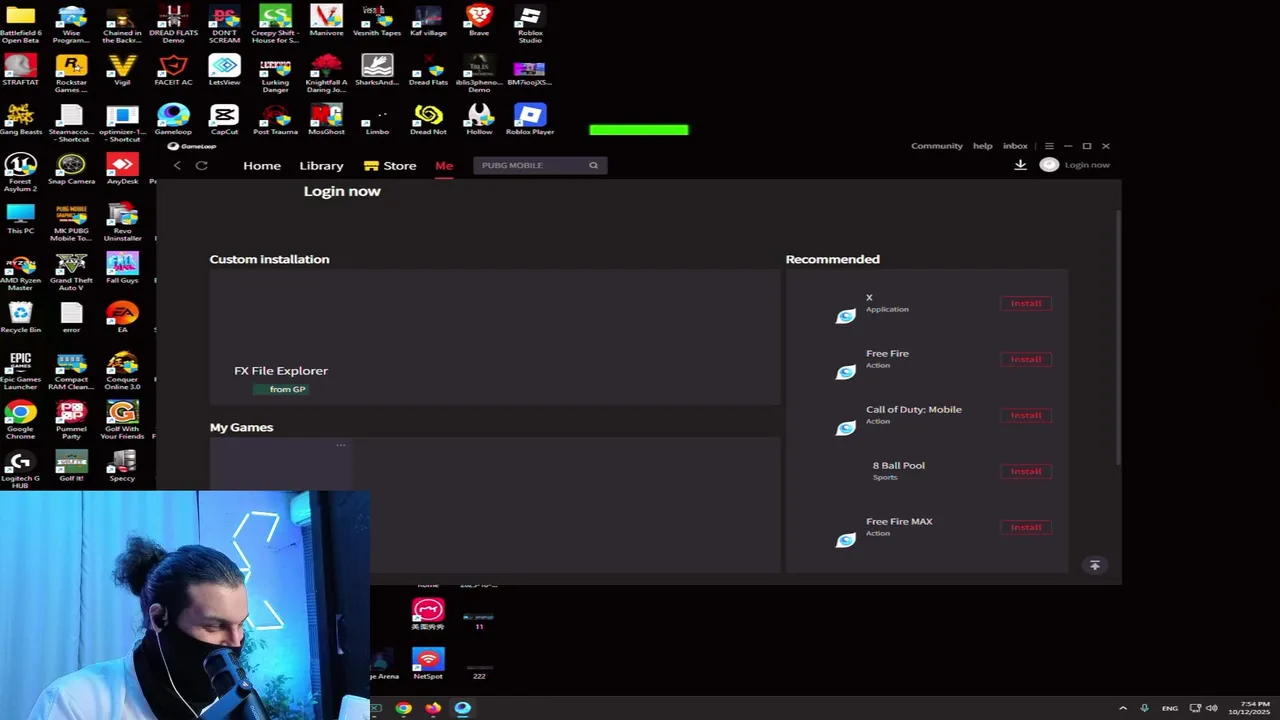Open the Recycle Bin
Image resolution: width=1280 pixels, height=720 pixels.
[20, 318]
